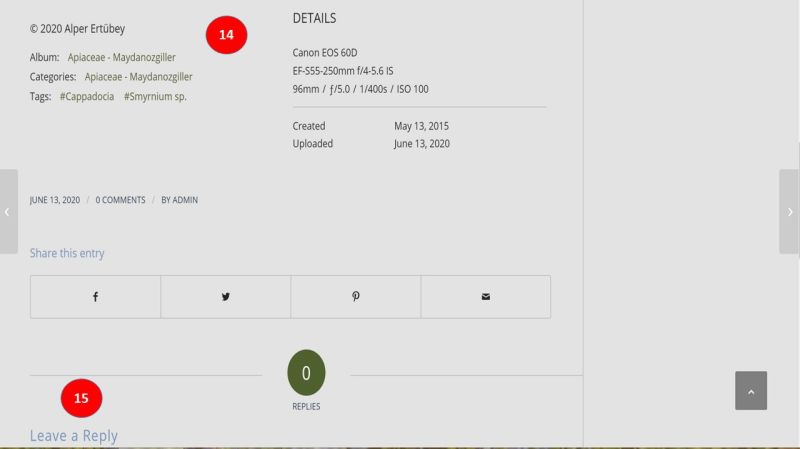The width and height of the screenshot is (800, 449).
Task: Jump to the 0 Comments link
Action: (120, 200)
